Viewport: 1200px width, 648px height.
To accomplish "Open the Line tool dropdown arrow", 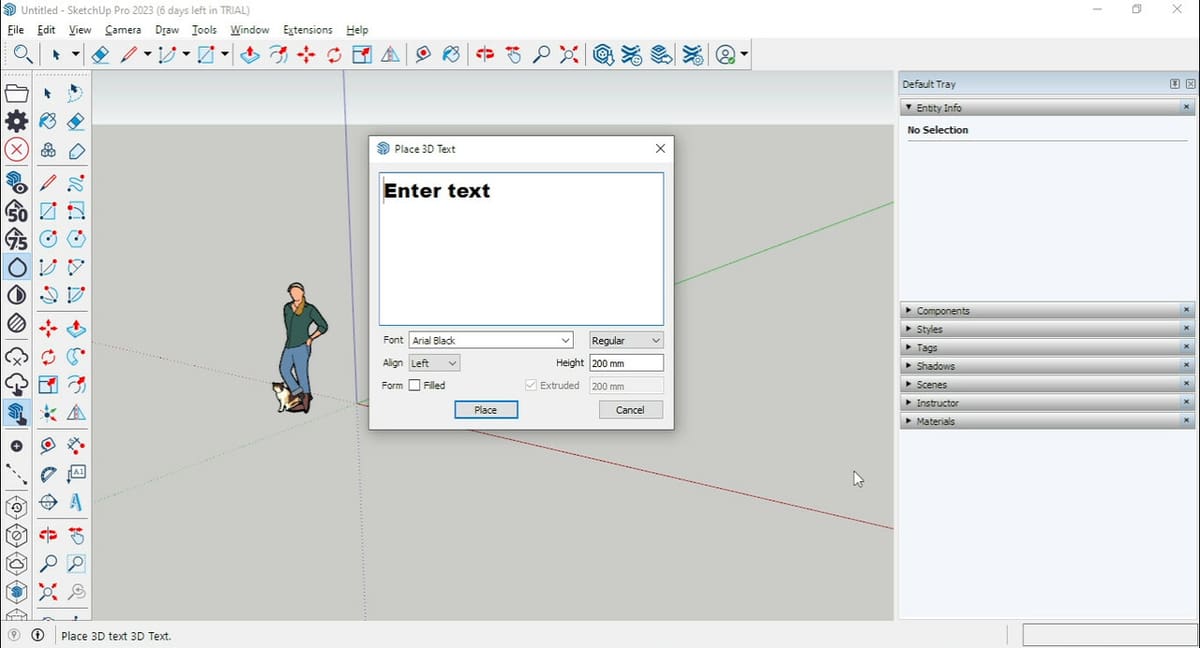I will click(148, 55).
